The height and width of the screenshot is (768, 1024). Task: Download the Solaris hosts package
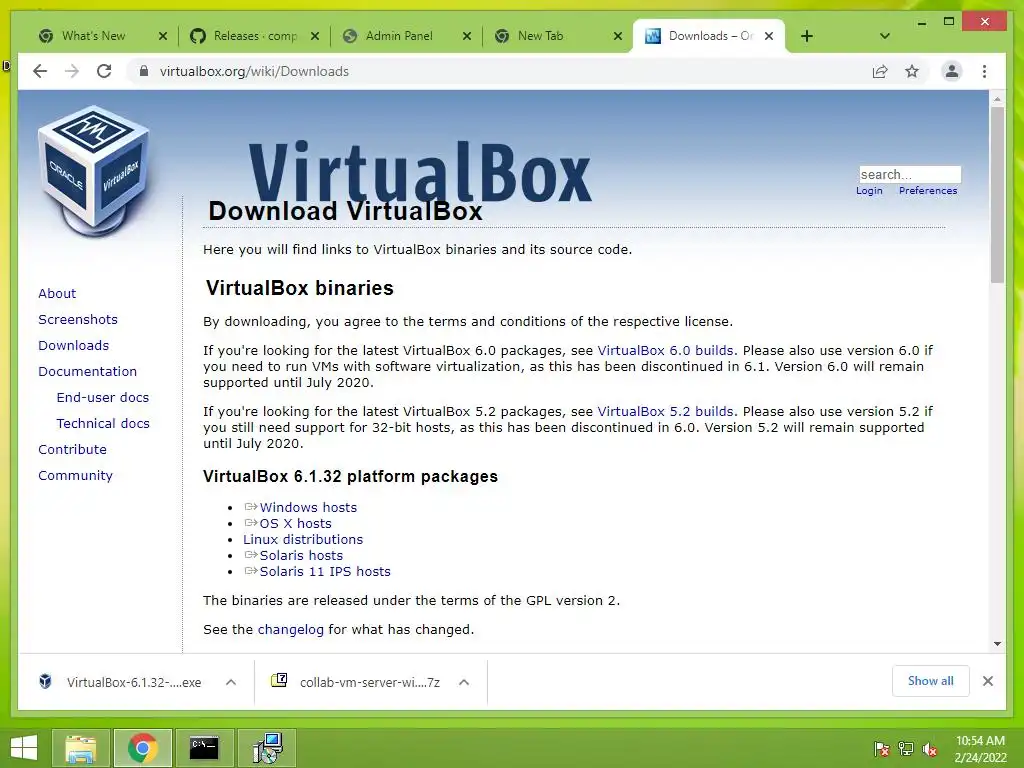click(x=300, y=555)
